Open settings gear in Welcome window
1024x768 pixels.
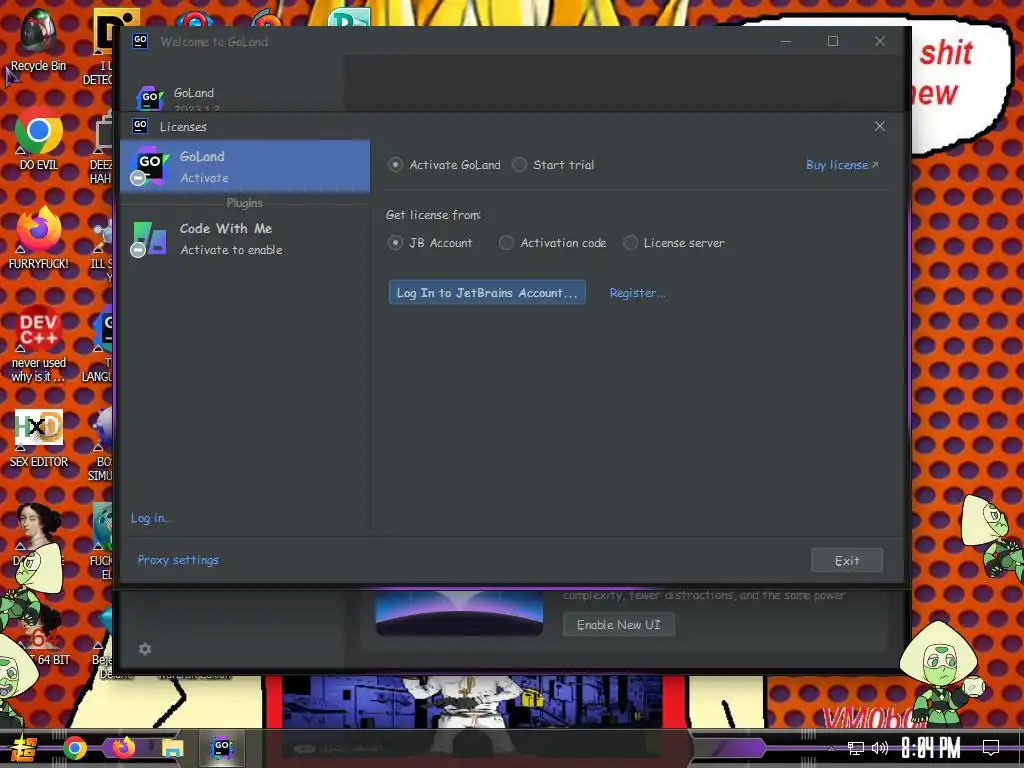tap(145, 648)
